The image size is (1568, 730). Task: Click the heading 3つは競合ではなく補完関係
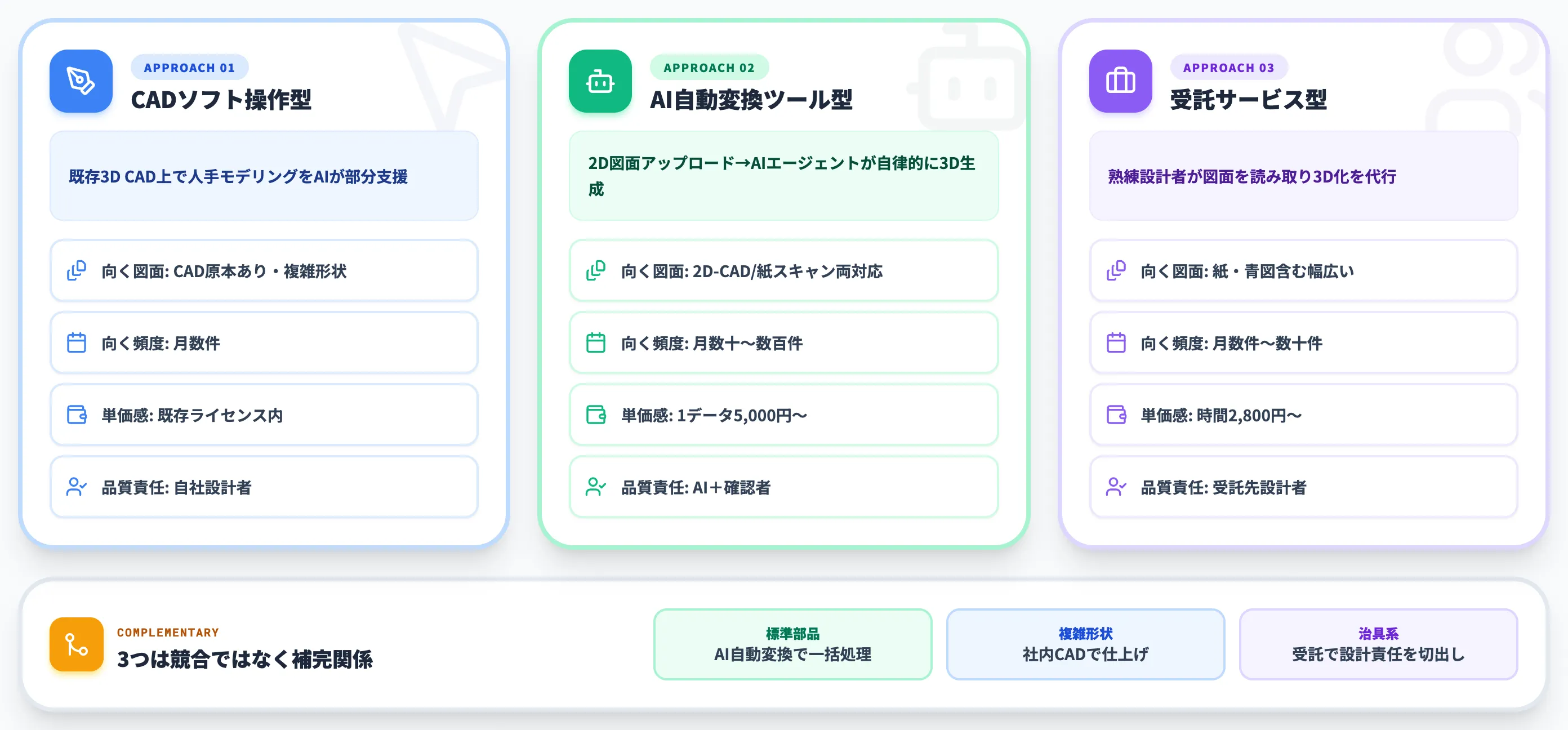[x=244, y=660]
